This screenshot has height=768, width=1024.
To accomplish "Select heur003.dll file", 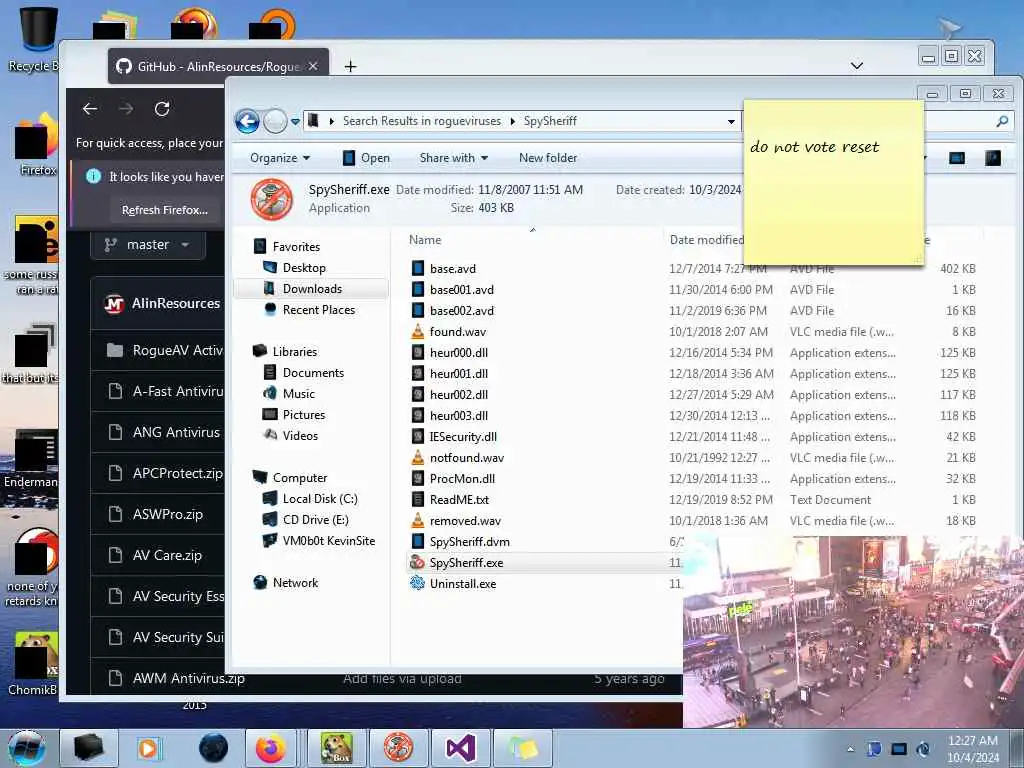I will [x=458, y=415].
